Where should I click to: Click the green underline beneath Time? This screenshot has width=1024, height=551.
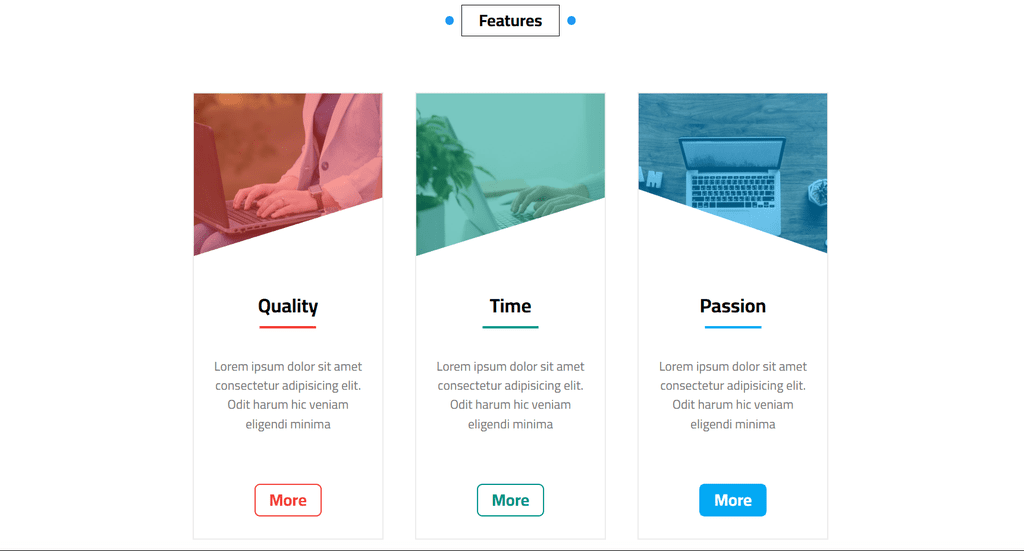click(510, 327)
